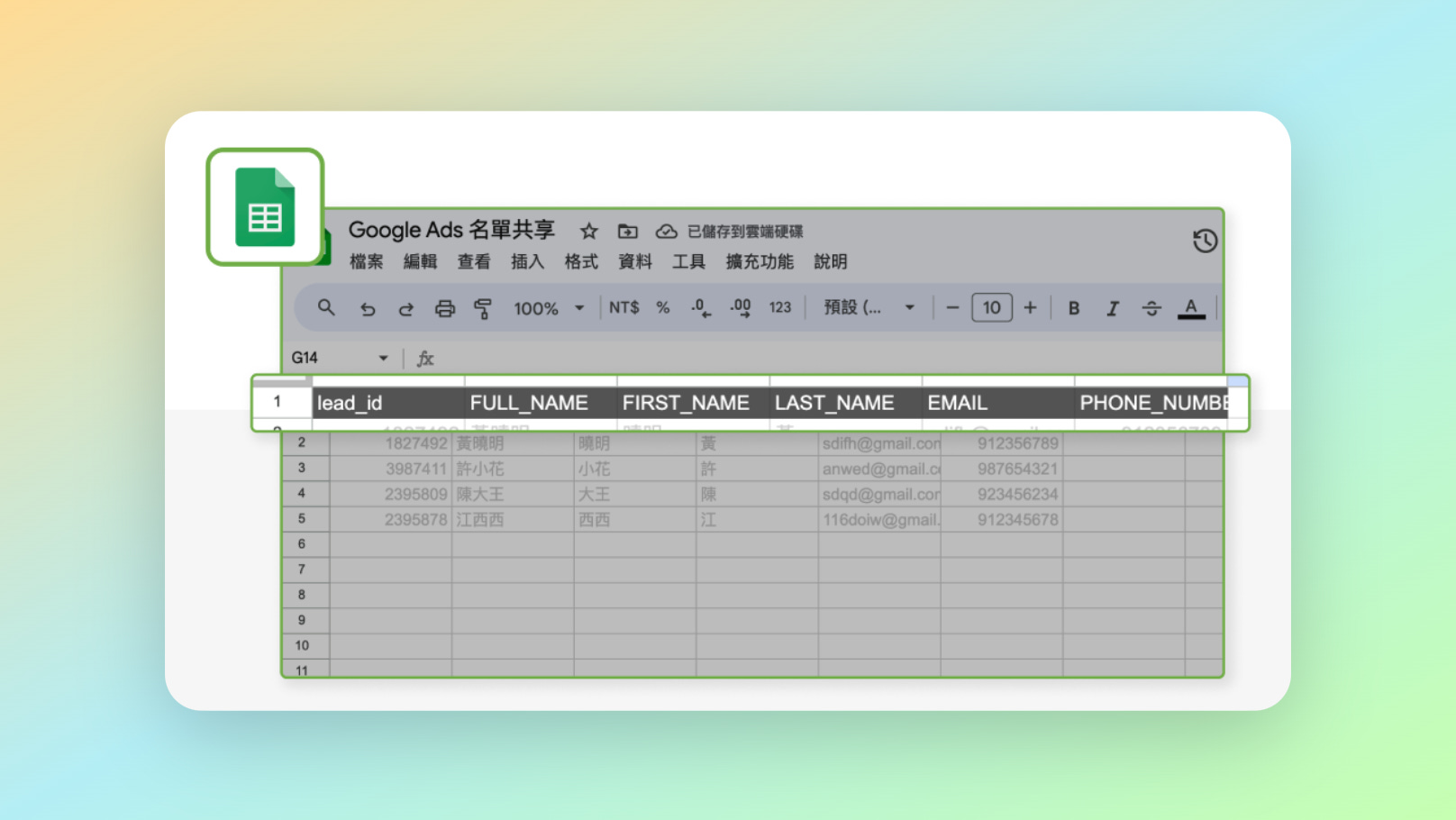
Task: Click the document title Google Ads 名單共享
Action: (x=451, y=231)
